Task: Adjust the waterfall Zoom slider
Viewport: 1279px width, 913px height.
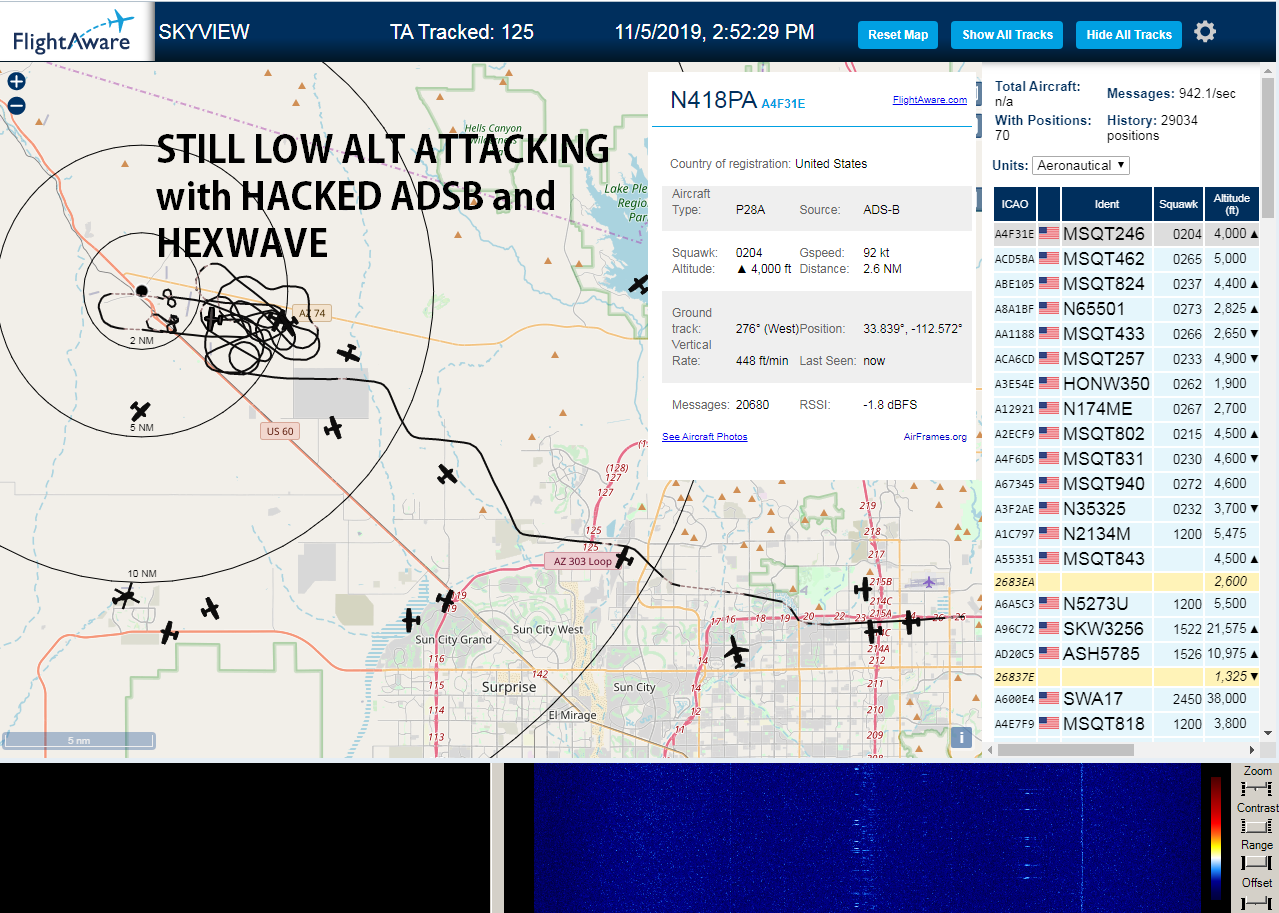Action: coord(1256,789)
